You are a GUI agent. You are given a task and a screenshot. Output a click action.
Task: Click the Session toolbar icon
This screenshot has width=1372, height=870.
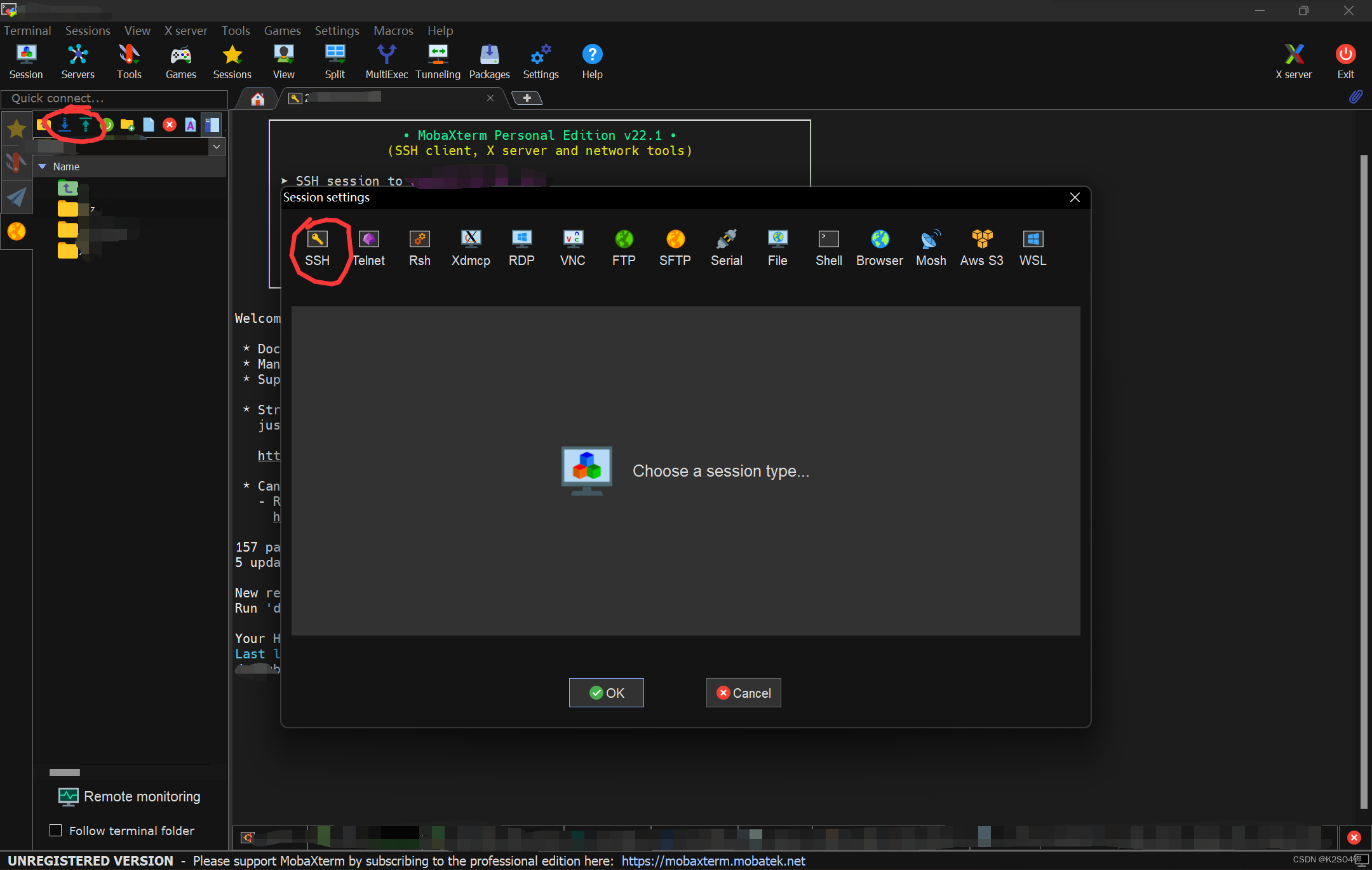tap(26, 62)
